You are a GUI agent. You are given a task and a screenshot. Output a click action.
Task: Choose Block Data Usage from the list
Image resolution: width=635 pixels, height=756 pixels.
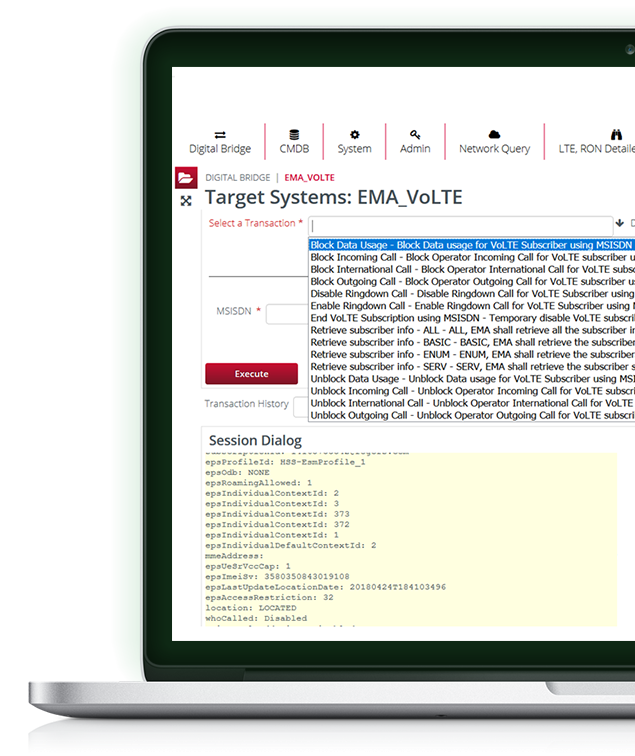[471, 244]
